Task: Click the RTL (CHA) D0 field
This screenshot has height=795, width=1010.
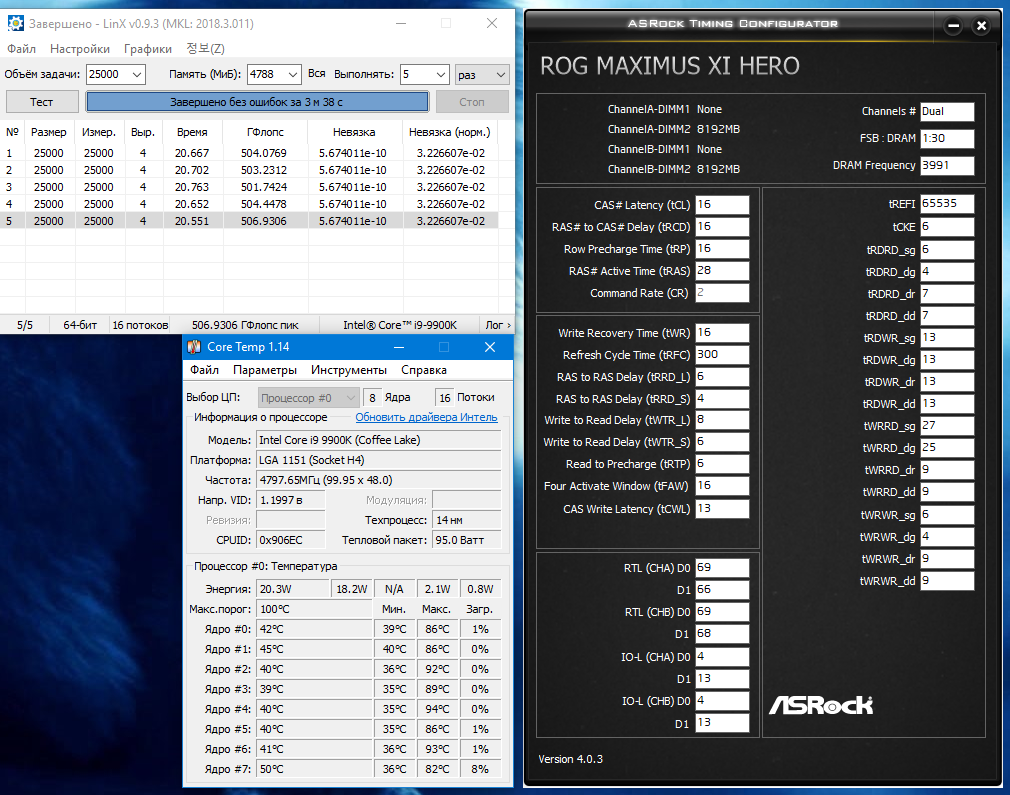Action: click(722, 568)
